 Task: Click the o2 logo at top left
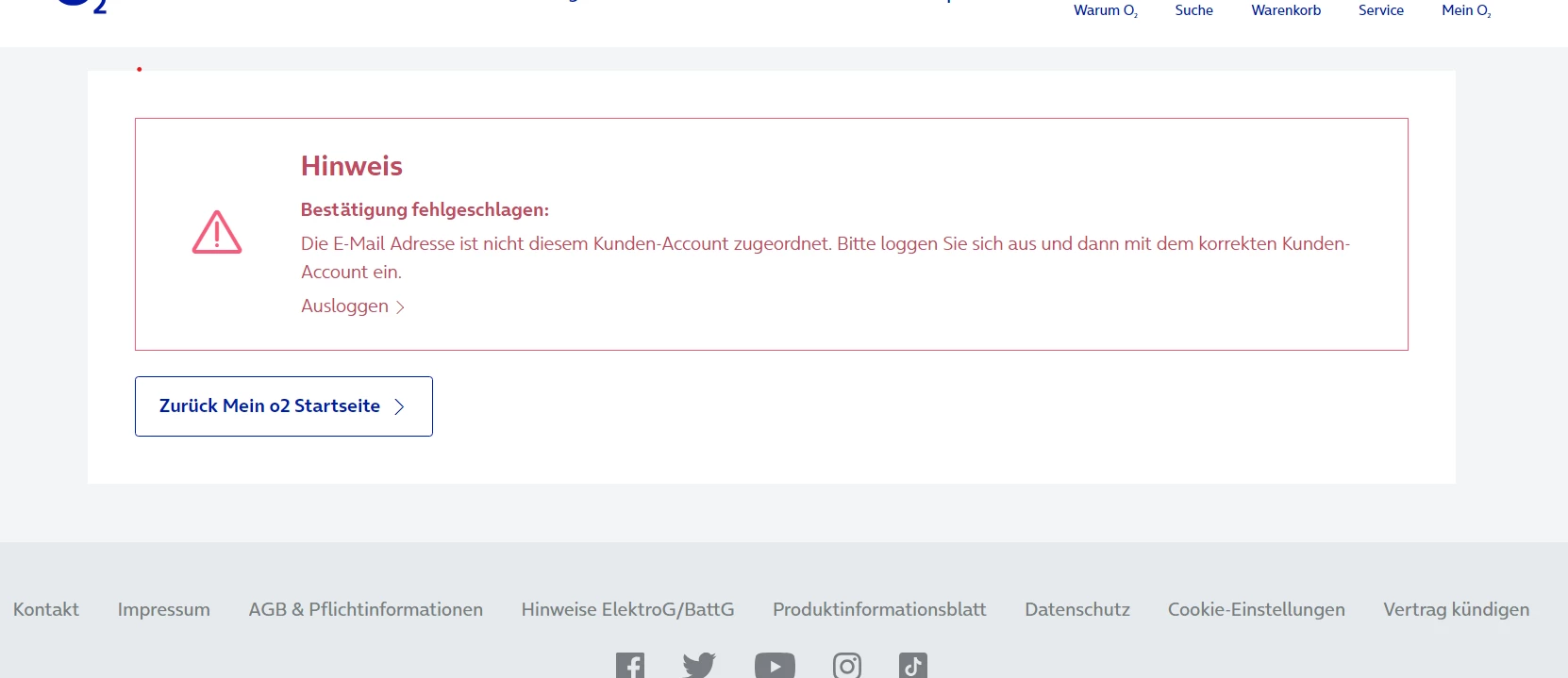[83, 6]
